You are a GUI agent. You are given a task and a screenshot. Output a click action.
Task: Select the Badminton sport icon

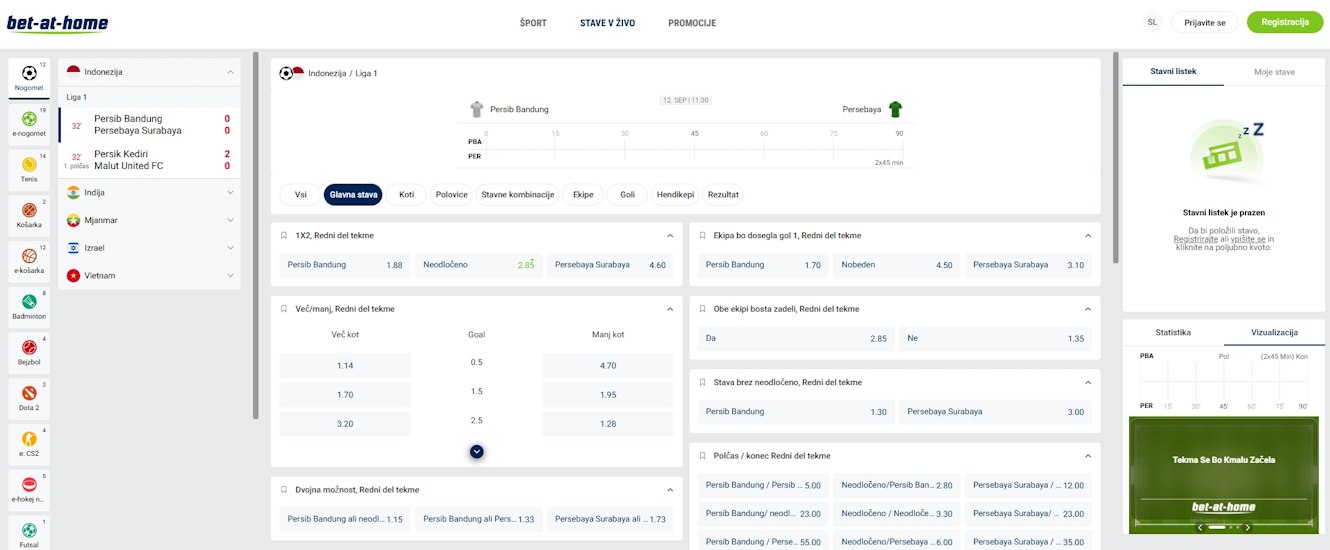[x=29, y=306]
